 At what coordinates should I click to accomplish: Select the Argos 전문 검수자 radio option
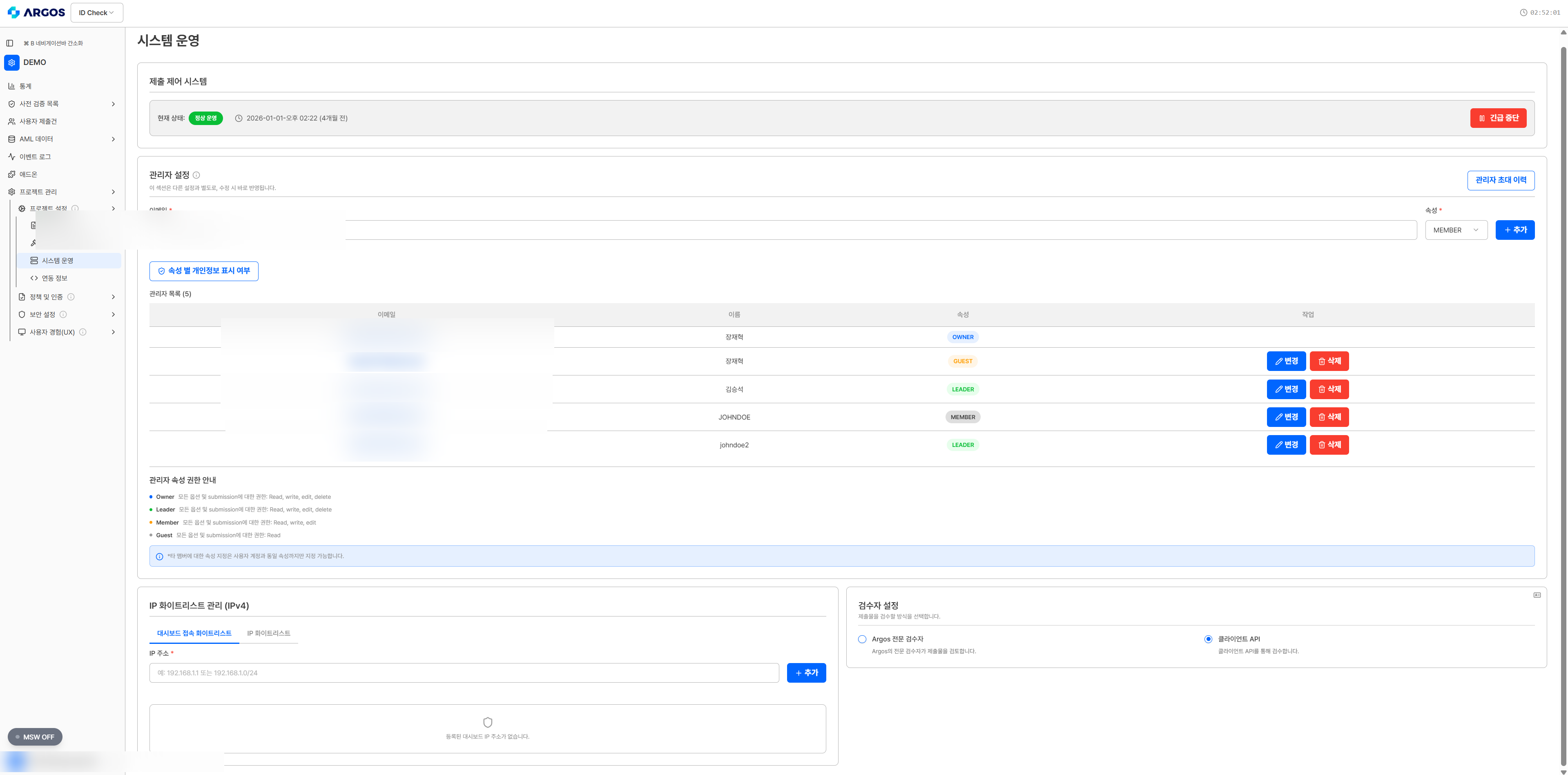[862, 639]
